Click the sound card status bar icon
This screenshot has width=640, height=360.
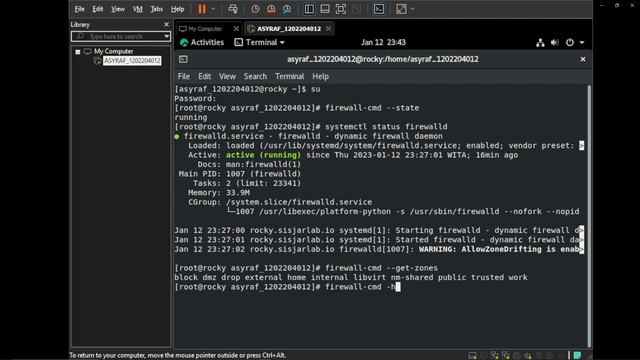[x=528, y=356]
